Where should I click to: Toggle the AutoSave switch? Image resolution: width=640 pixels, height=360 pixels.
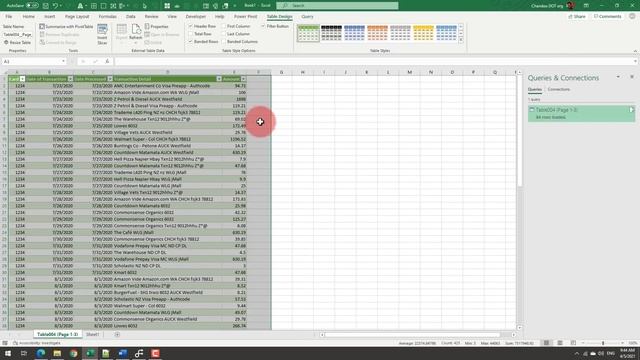point(32,6)
